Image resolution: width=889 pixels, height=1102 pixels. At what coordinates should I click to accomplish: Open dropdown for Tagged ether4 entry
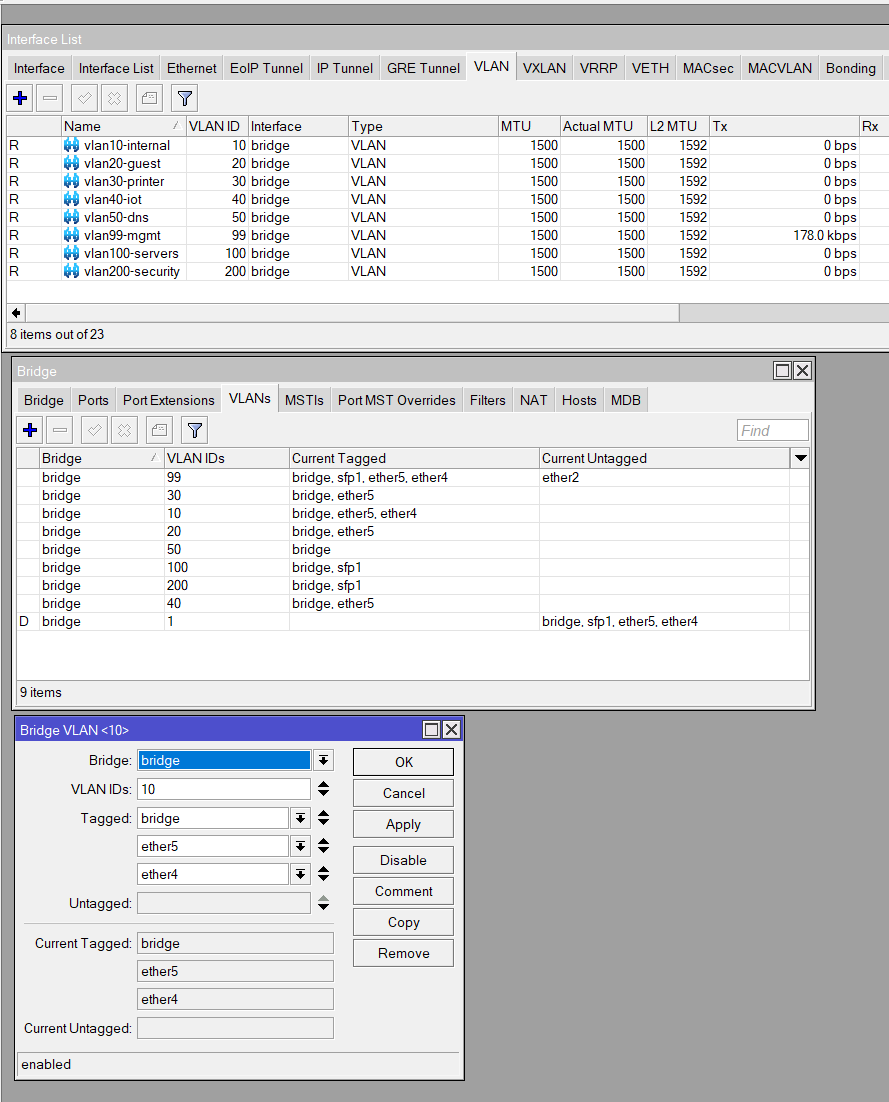[300, 874]
